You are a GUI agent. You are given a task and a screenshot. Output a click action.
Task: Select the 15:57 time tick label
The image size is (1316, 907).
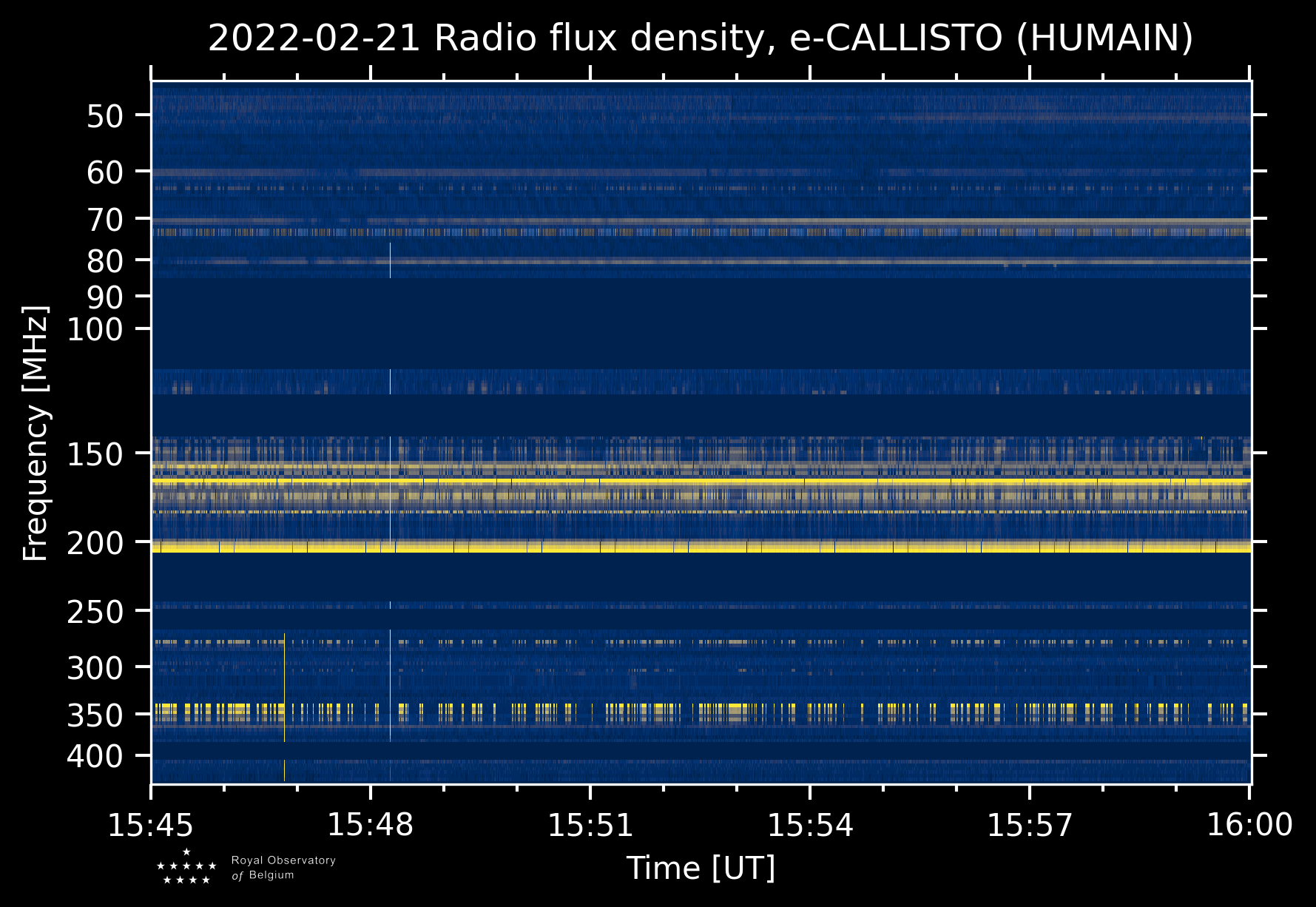1029,825
